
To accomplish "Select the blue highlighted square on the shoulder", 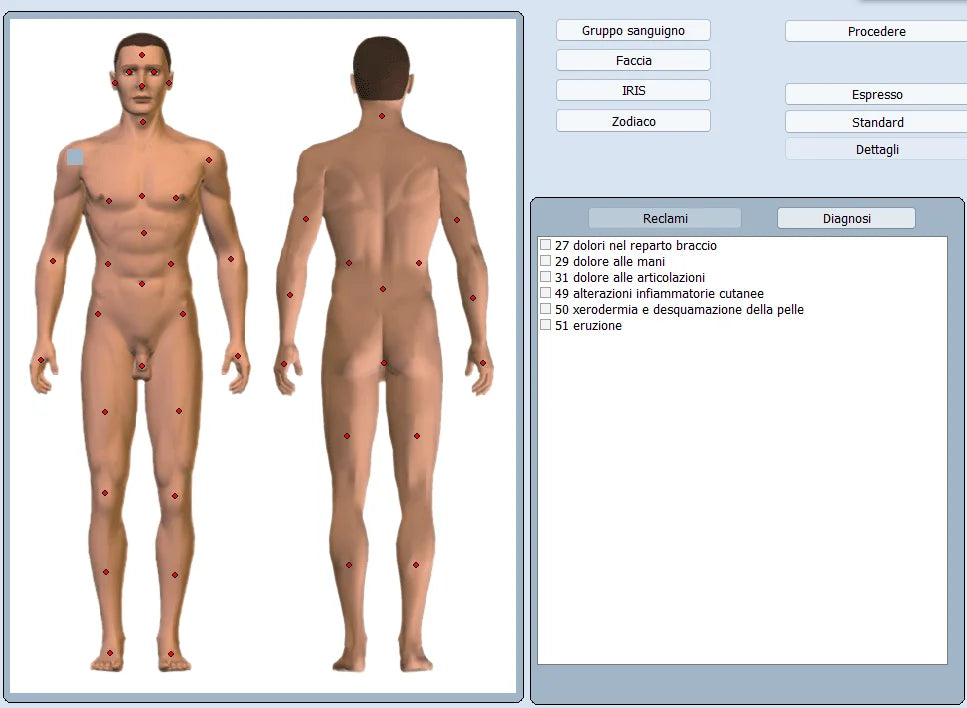I will coord(75,156).
